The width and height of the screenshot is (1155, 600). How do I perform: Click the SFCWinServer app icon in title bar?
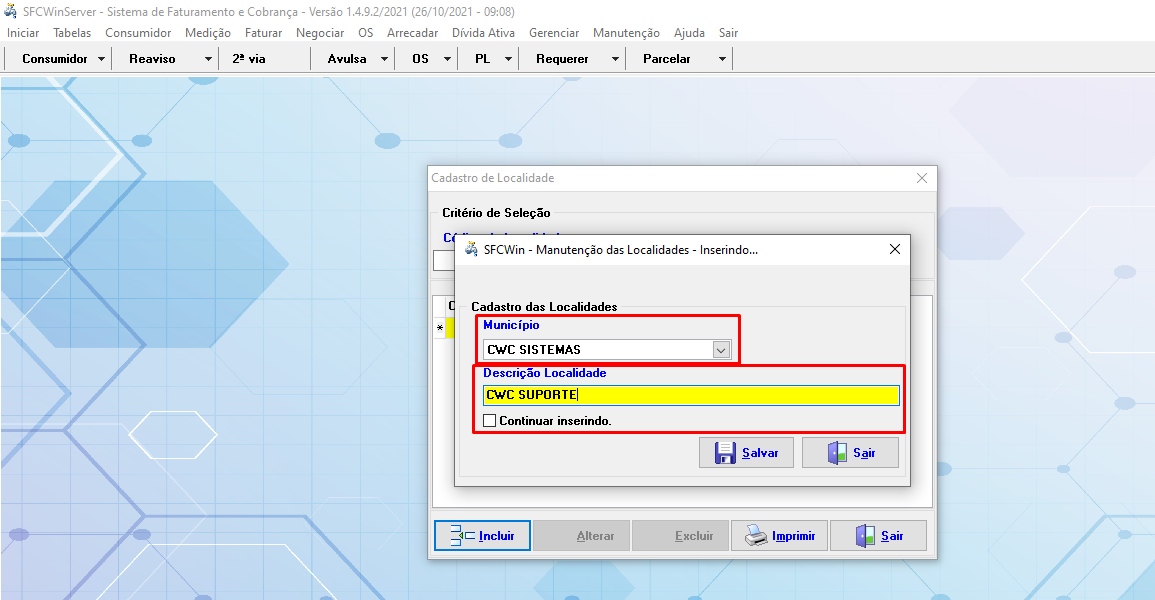[x=11, y=11]
